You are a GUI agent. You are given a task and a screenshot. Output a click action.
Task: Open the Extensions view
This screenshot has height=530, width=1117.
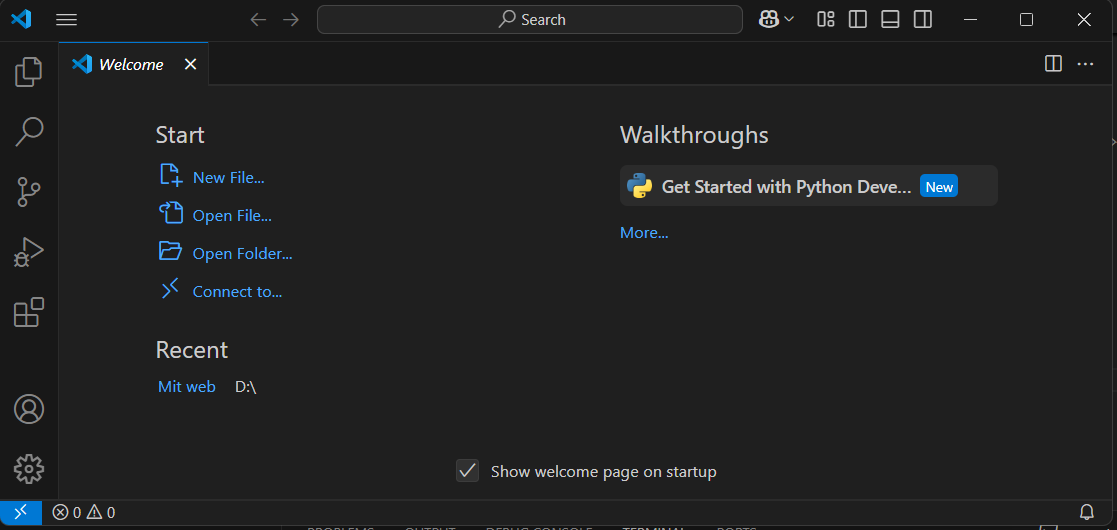pos(29,313)
